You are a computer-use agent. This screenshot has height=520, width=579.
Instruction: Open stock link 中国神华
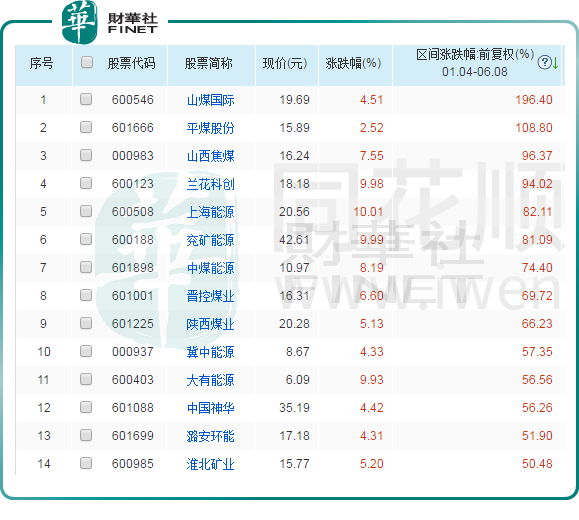click(x=210, y=408)
